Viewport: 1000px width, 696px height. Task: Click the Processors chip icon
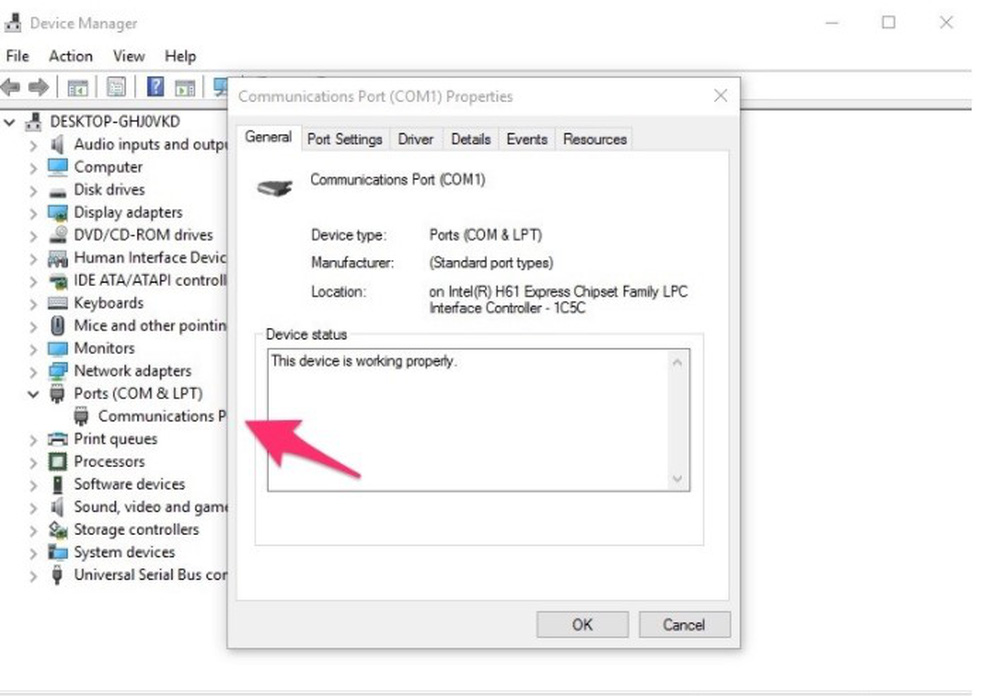[x=58, y=462]
